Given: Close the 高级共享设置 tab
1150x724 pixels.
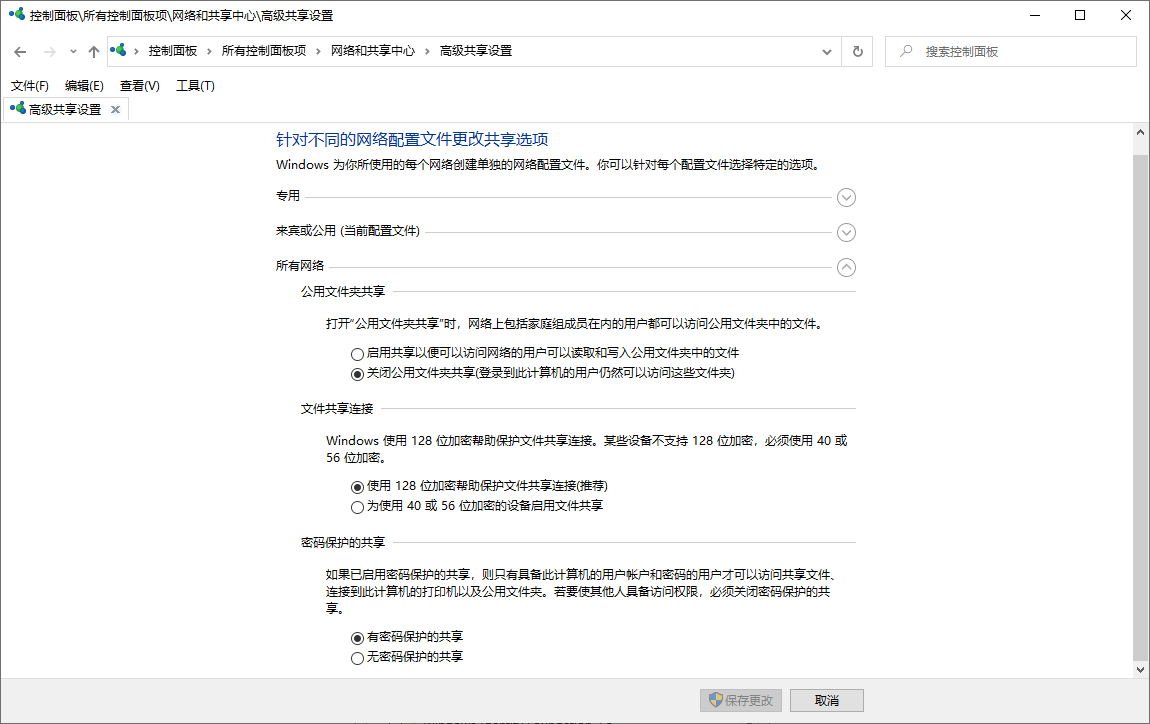Looking at the screenshot, I should point(115,109).
